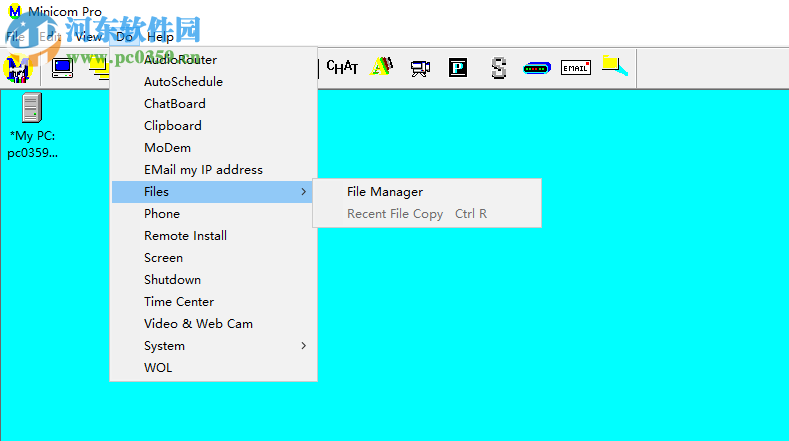789x441 pixels.
Task: Click the S toolbar icon
Action: 499,68
